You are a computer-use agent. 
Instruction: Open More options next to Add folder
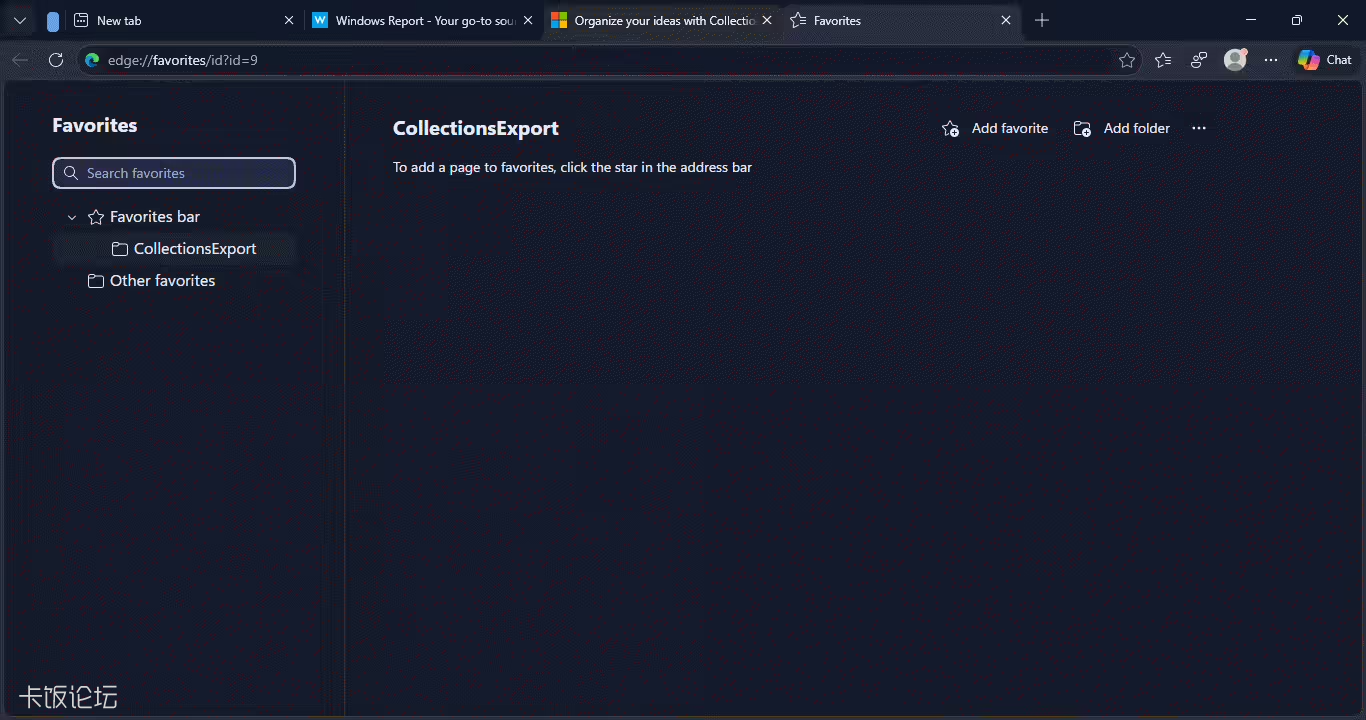pos(1199,128)
